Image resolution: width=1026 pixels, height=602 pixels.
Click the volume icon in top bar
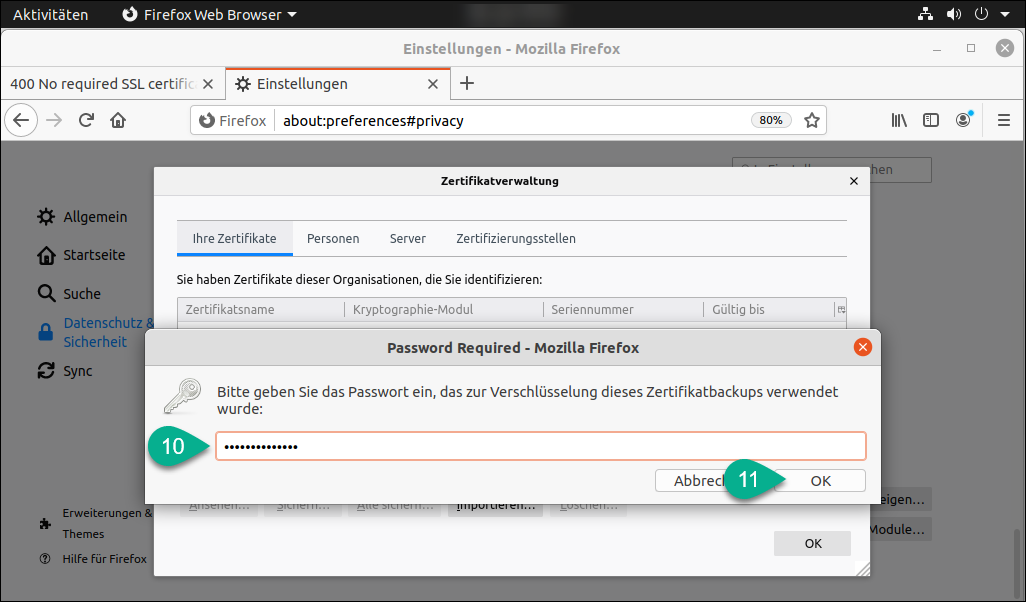(953, 14)
